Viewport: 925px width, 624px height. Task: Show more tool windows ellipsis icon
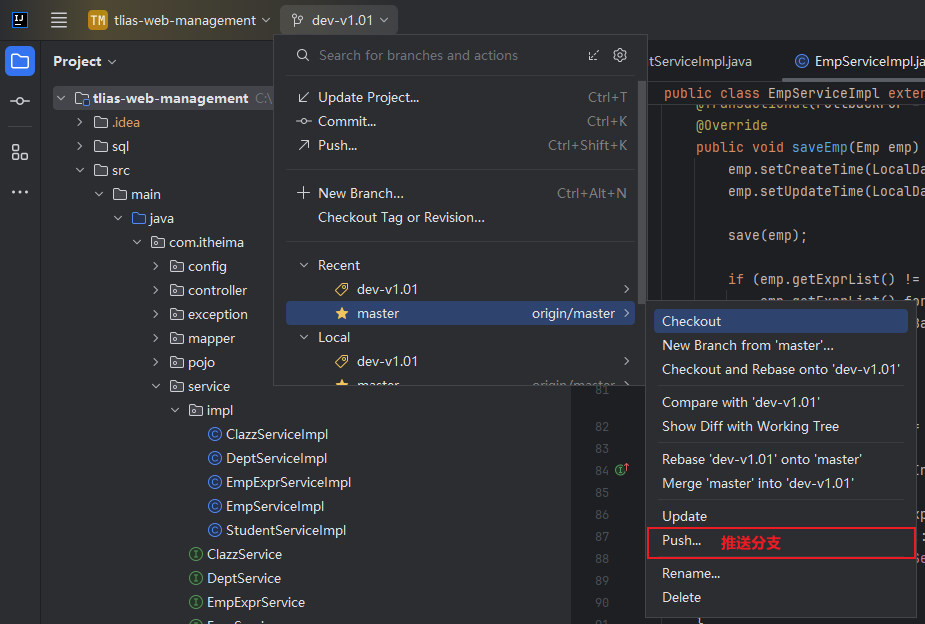(x=20, y=192)
